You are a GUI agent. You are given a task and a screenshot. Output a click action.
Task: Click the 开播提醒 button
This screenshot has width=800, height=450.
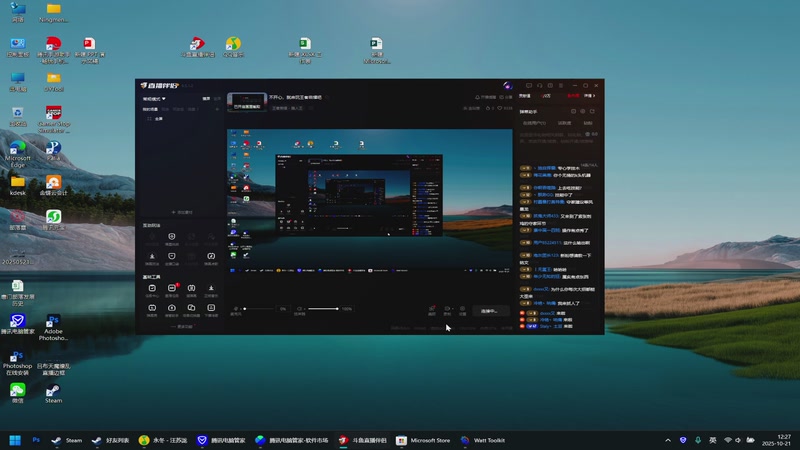pos(485,97)
